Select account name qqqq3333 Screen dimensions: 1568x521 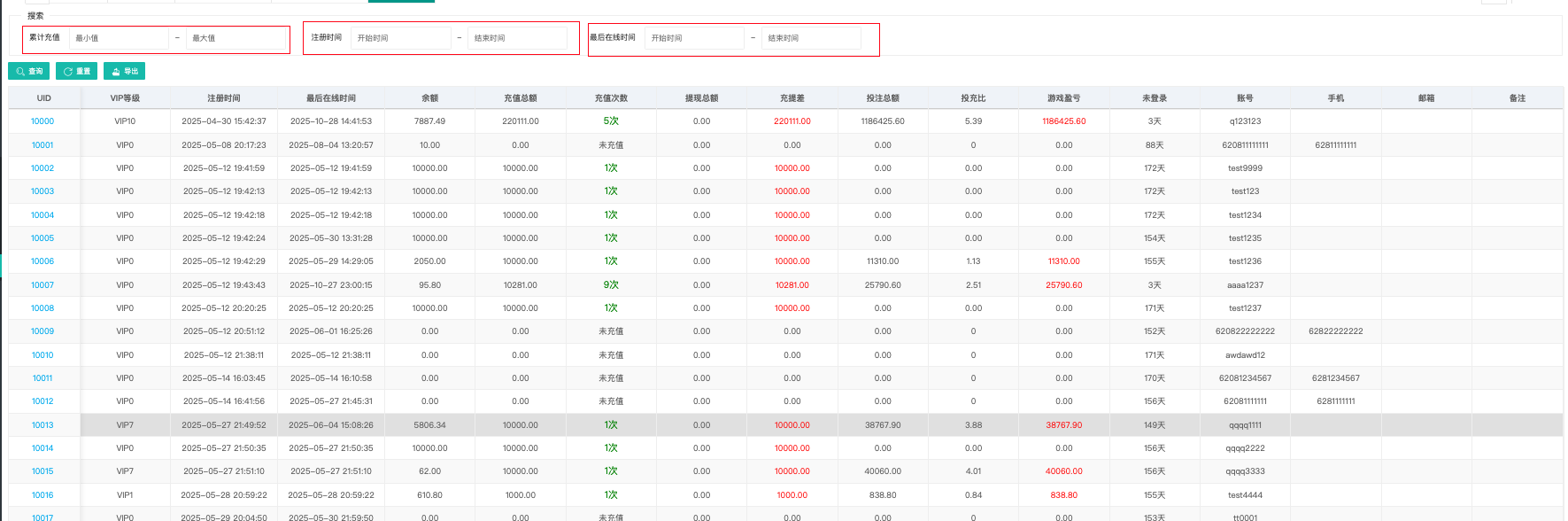1245,471
